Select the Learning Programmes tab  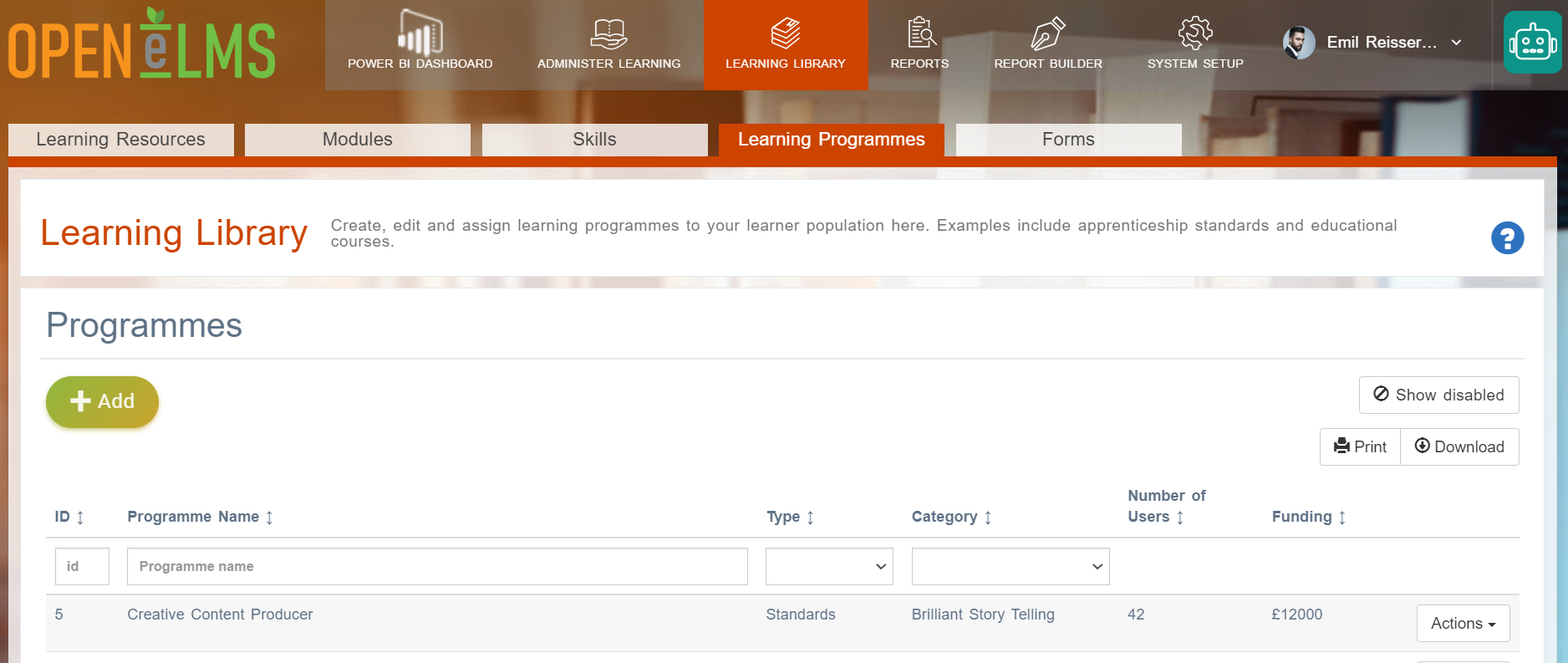832,140
